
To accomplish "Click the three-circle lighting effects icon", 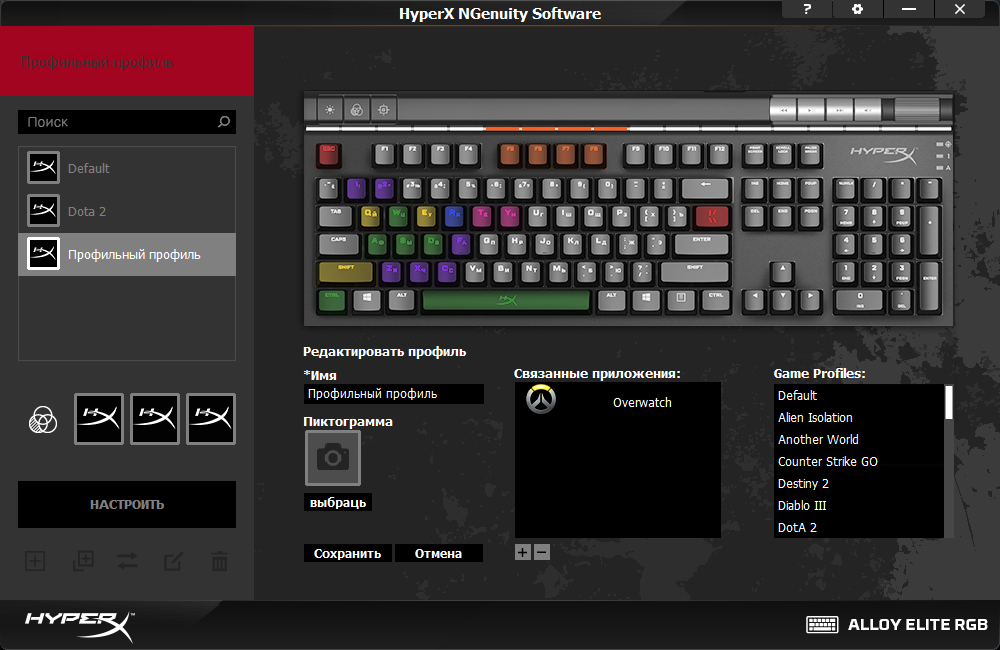I will pos(43,420).
